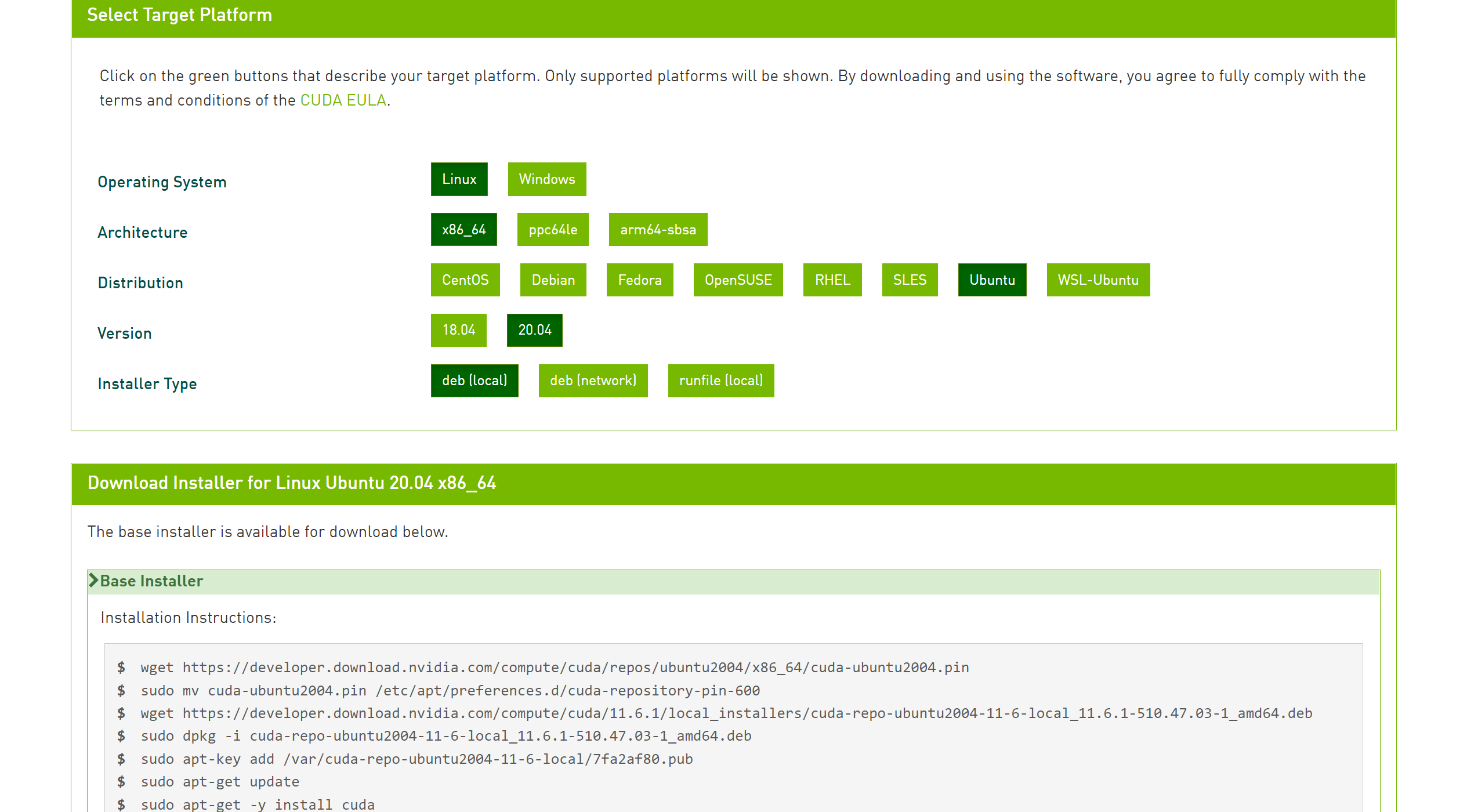Select SLES distribution button
The height and width of the screenshot is (812, 1467).
click(910, 280)
